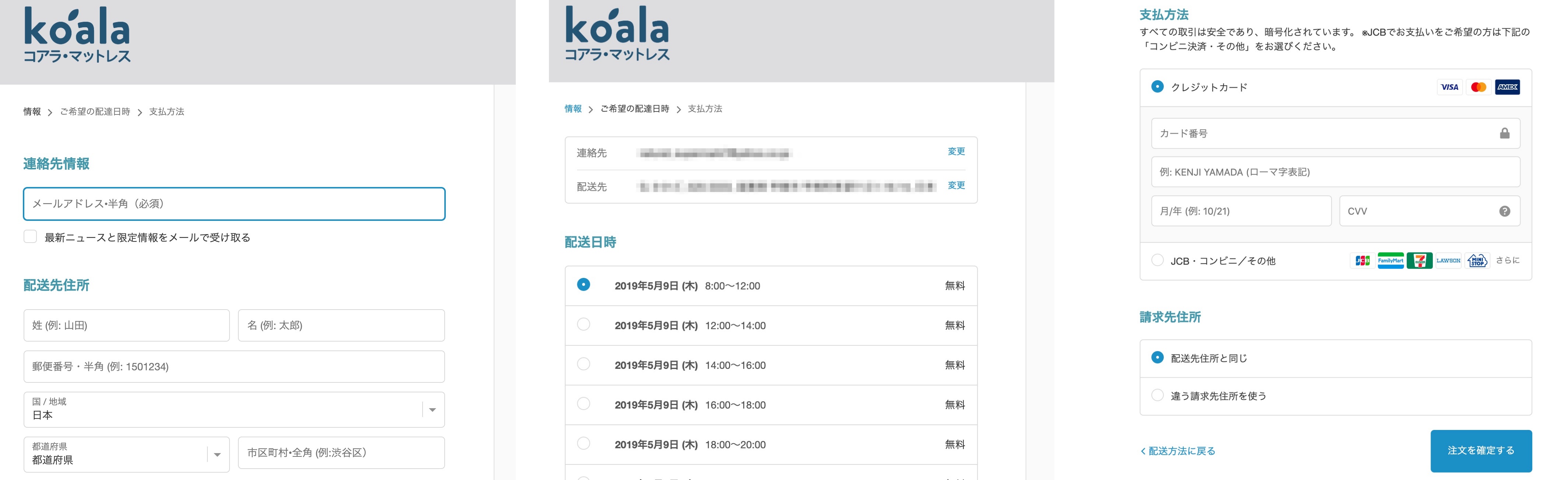Click the AMEX card icon
The image size is (1568, 480).
[1507, 87]
